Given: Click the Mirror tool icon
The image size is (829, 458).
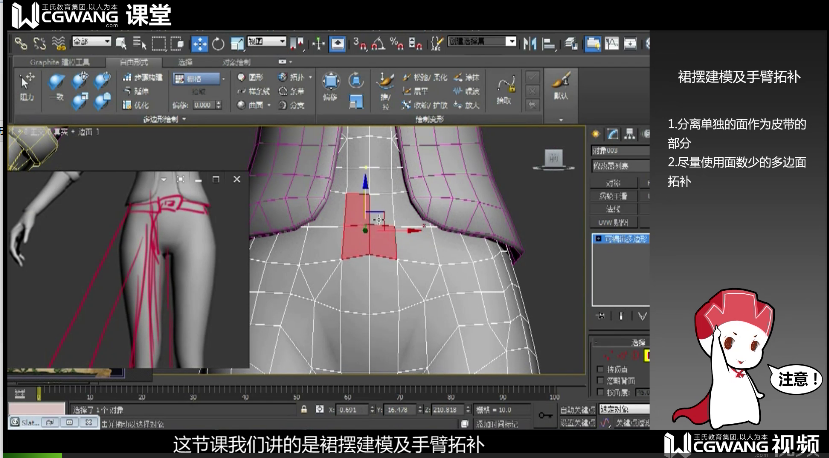Looking at the screenshot, I should [x=530, y=43].
